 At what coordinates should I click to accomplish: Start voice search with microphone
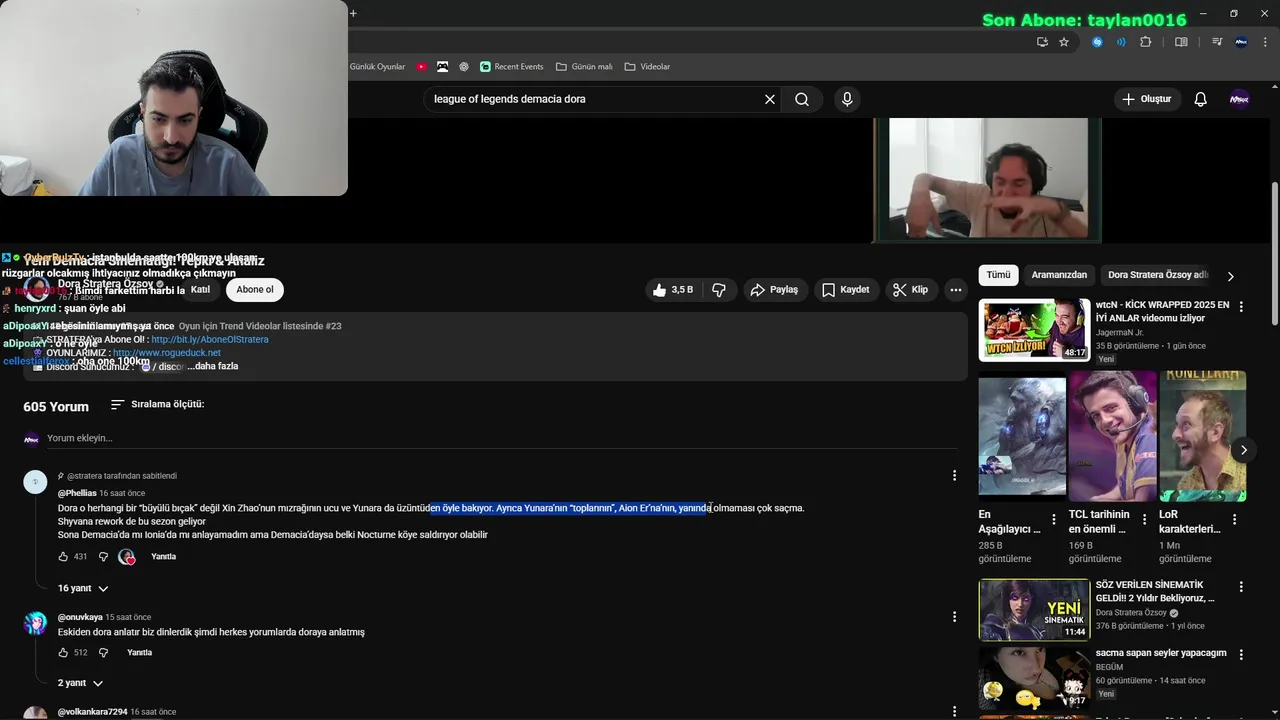[847, 99]
